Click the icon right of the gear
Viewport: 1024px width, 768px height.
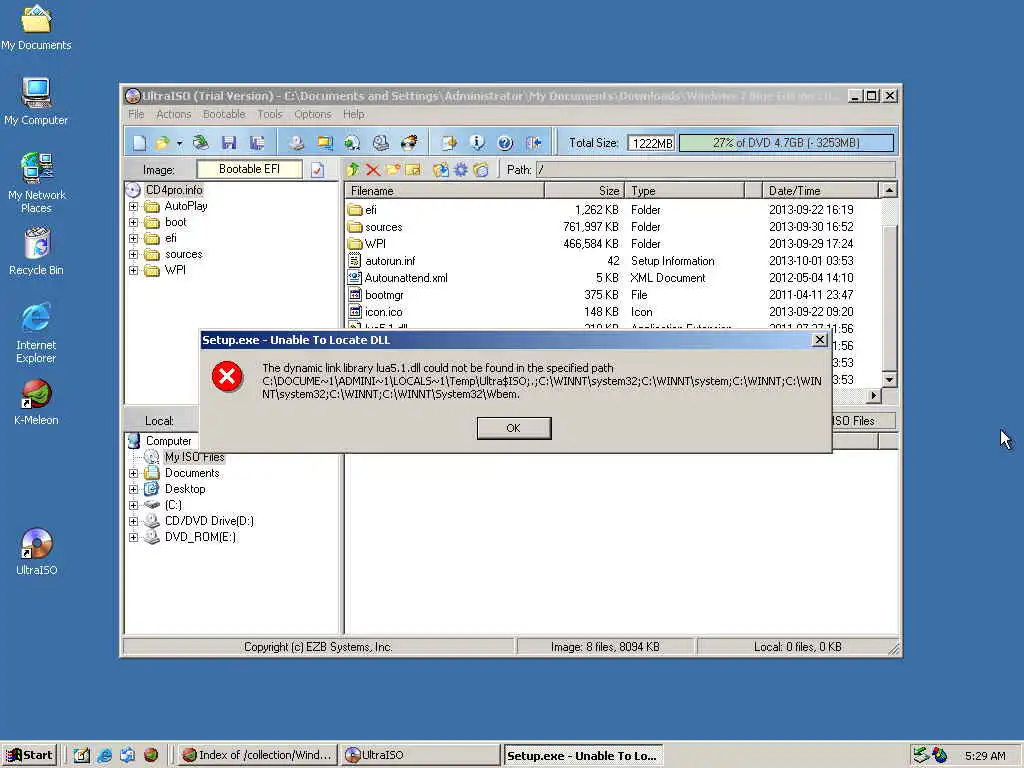click(481, 170)
